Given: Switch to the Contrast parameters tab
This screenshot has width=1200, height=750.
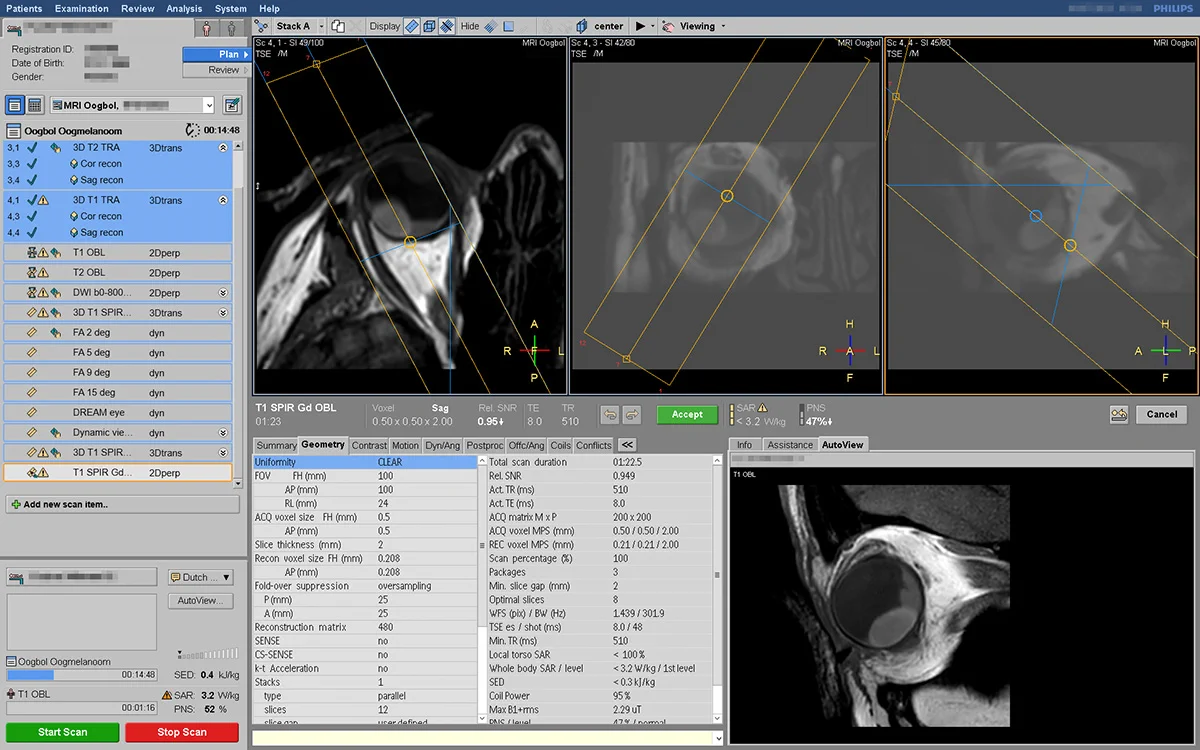Looking at the screenshot, I should tap(369, 445).
